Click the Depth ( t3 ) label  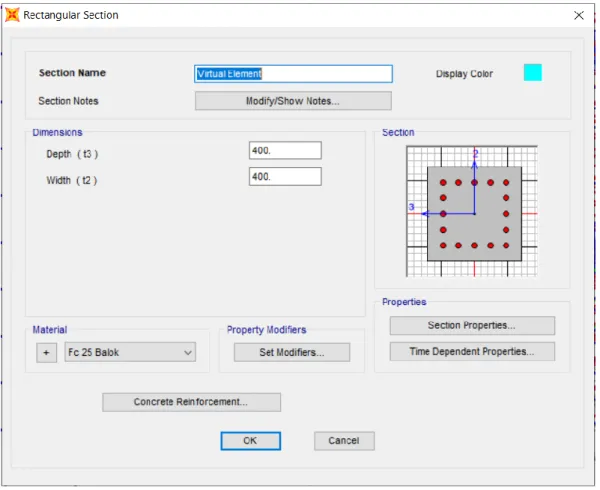[72, 154]
